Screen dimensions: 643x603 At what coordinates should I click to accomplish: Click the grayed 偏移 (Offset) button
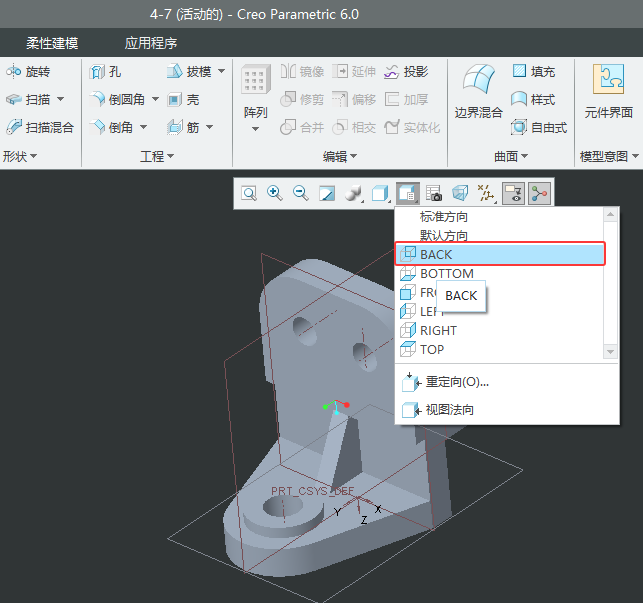click(x=354, y=99)
